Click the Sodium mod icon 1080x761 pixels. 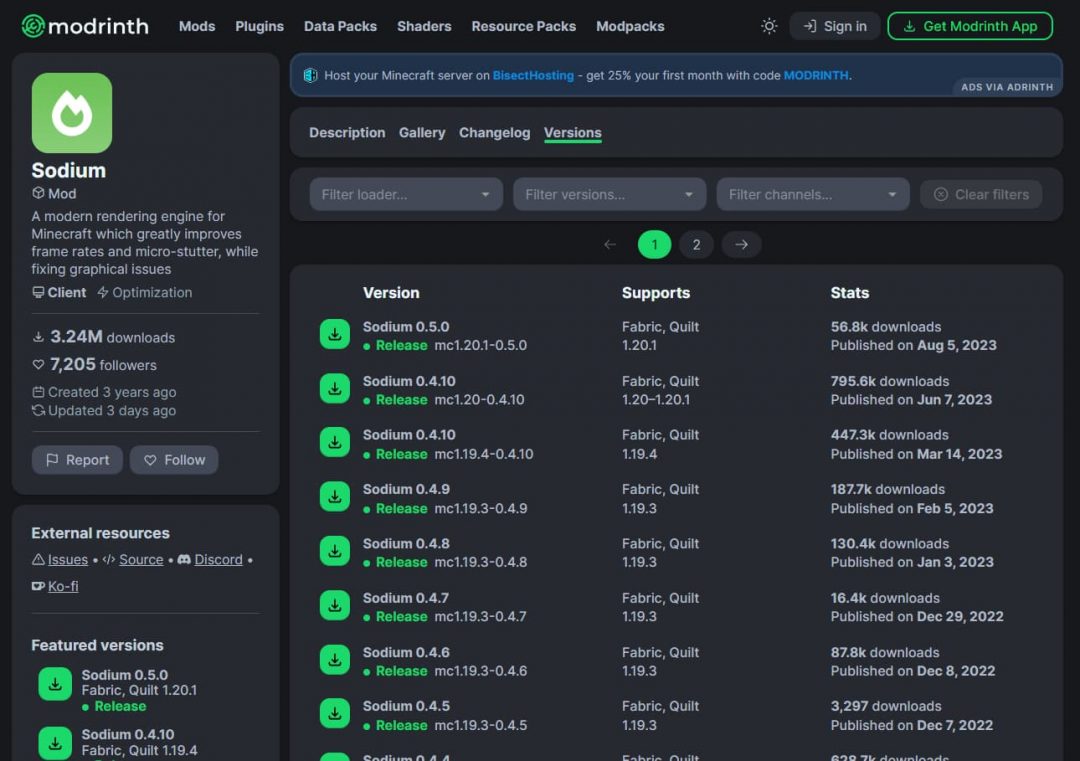click(x=70, y=113)
